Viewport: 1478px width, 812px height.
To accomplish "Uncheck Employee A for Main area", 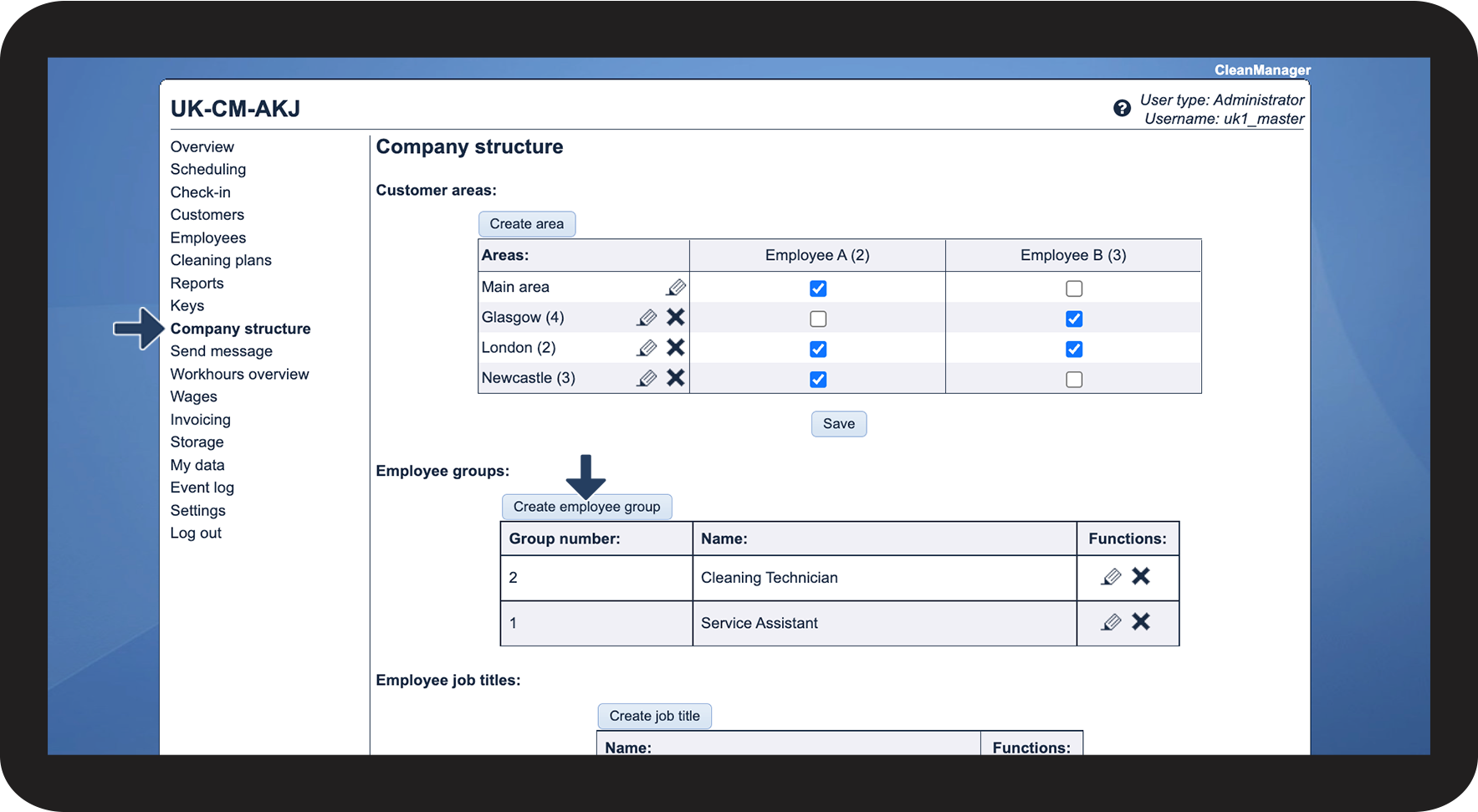I will point(818,289).
